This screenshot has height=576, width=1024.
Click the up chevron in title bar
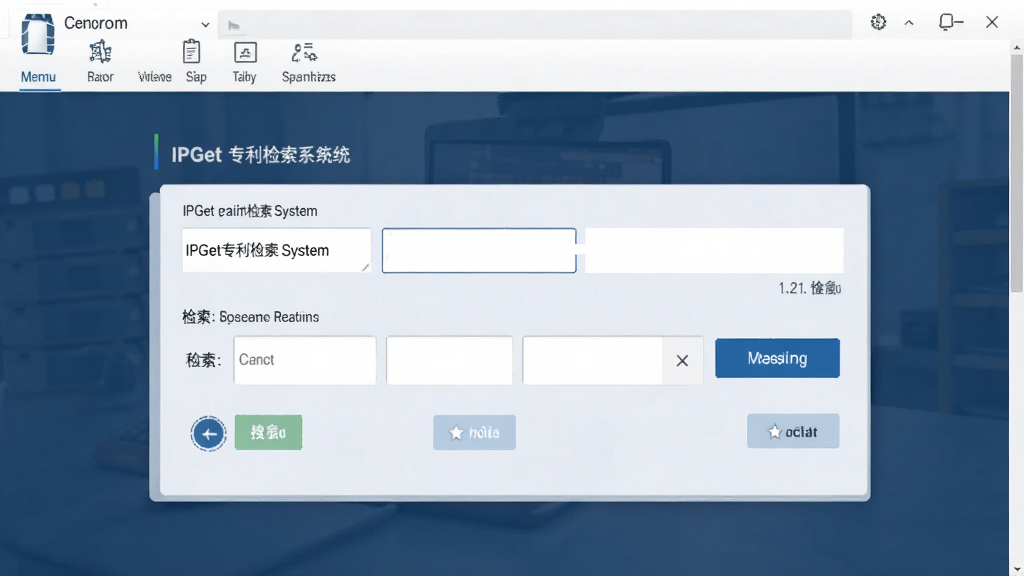click(909, 23)
